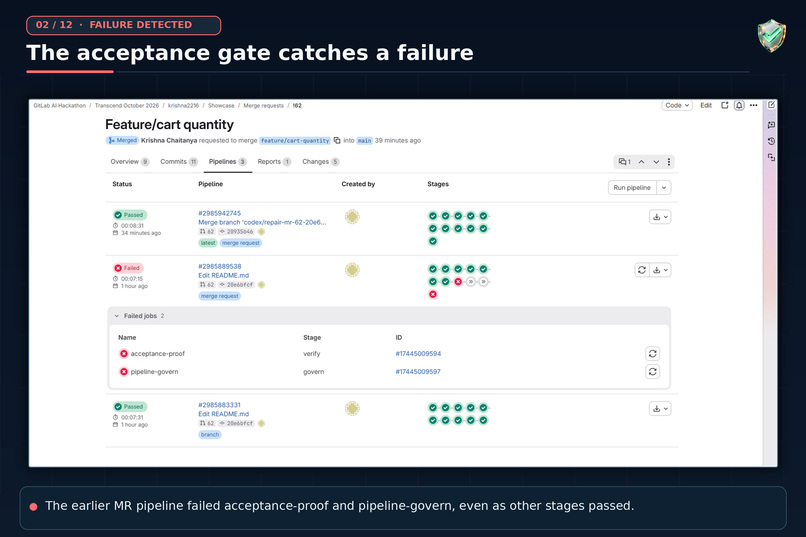Open the Showcase breadcrumb
806x537 pixels.
(x=221, y=105)
